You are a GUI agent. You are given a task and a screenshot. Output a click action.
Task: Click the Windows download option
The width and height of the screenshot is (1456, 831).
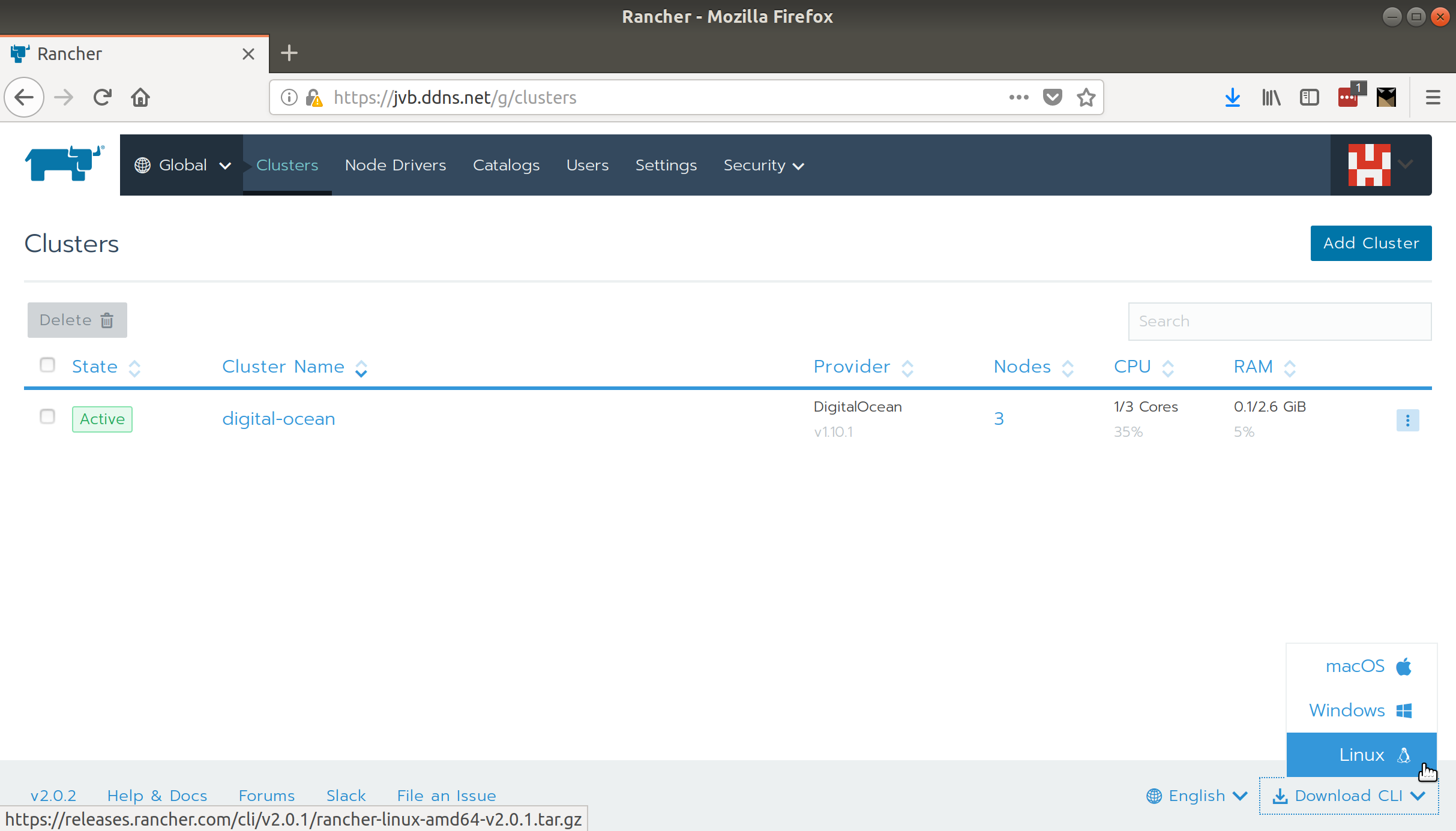[x=1362, y=710]
